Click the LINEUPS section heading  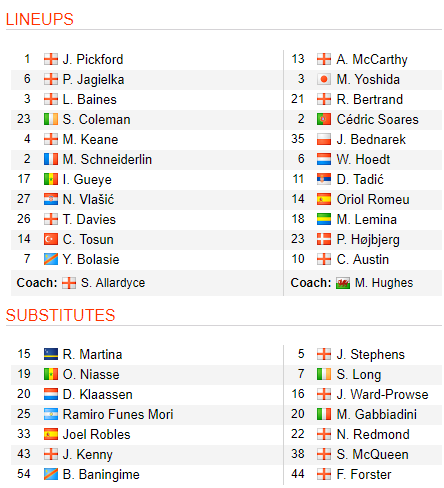40,19
